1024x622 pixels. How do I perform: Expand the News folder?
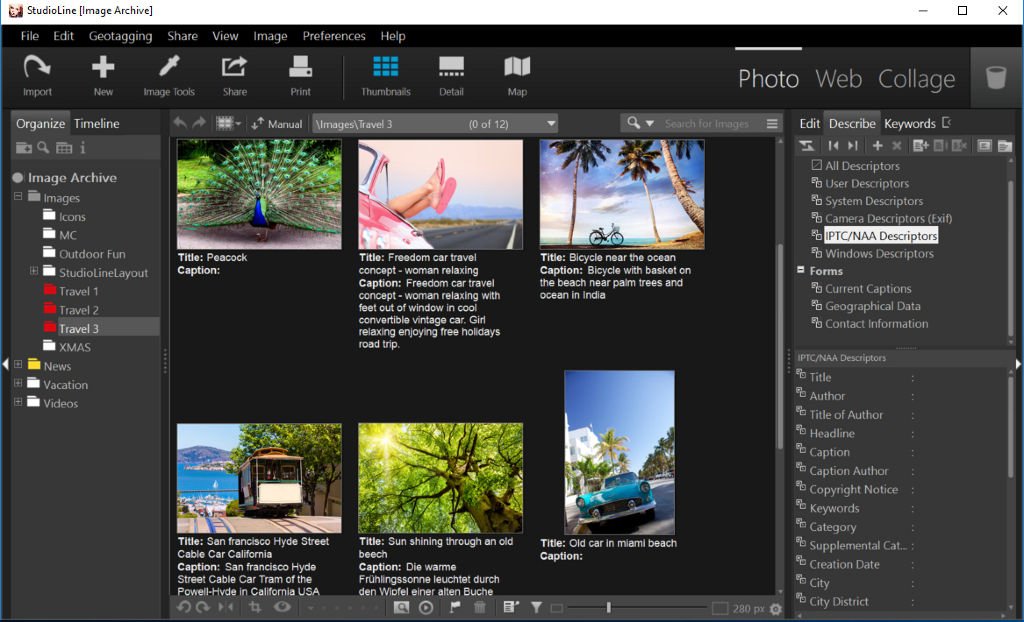tap(18, 365)
